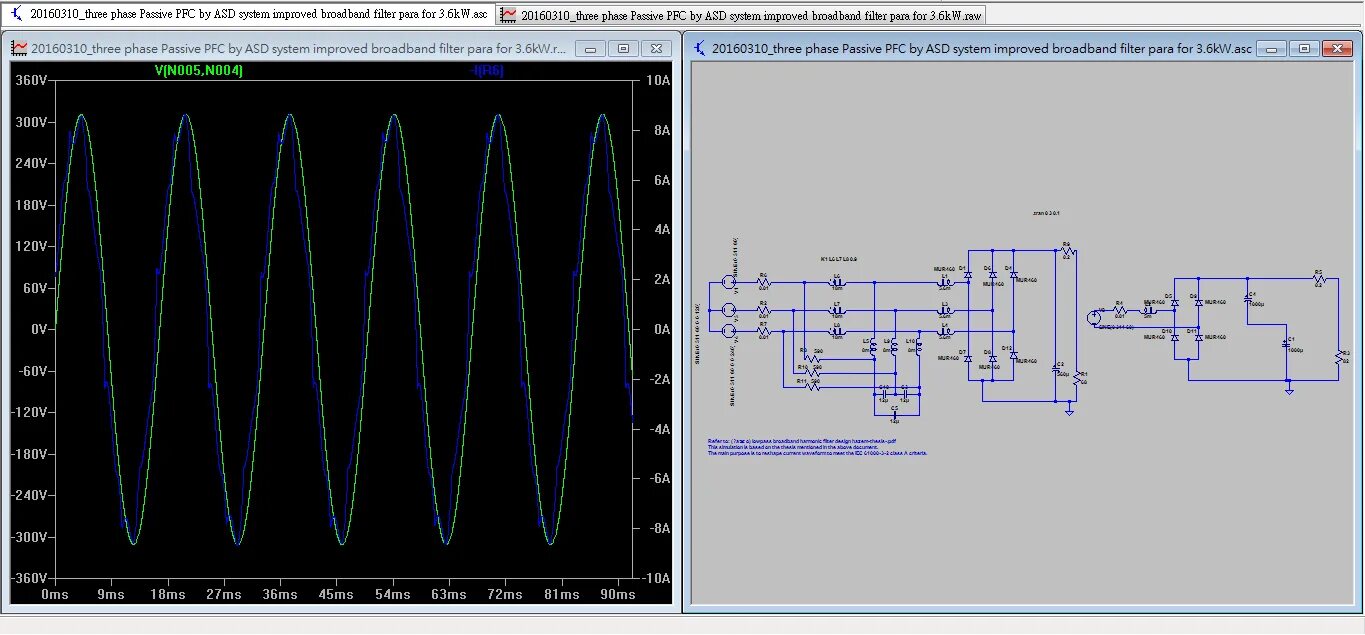
Task: Click resistor R4 in the single-phase circuit
Action: pos(1120,310)
